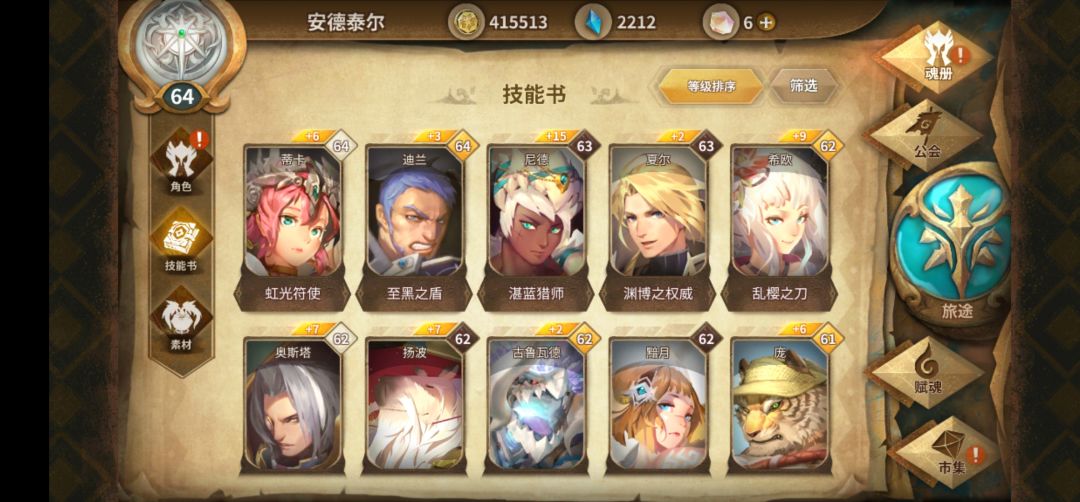Image resolution: width=1080 pixels, height=502 pixels.
Task: Tap the round 旅途 journey emblem
Action: [959, 249]
